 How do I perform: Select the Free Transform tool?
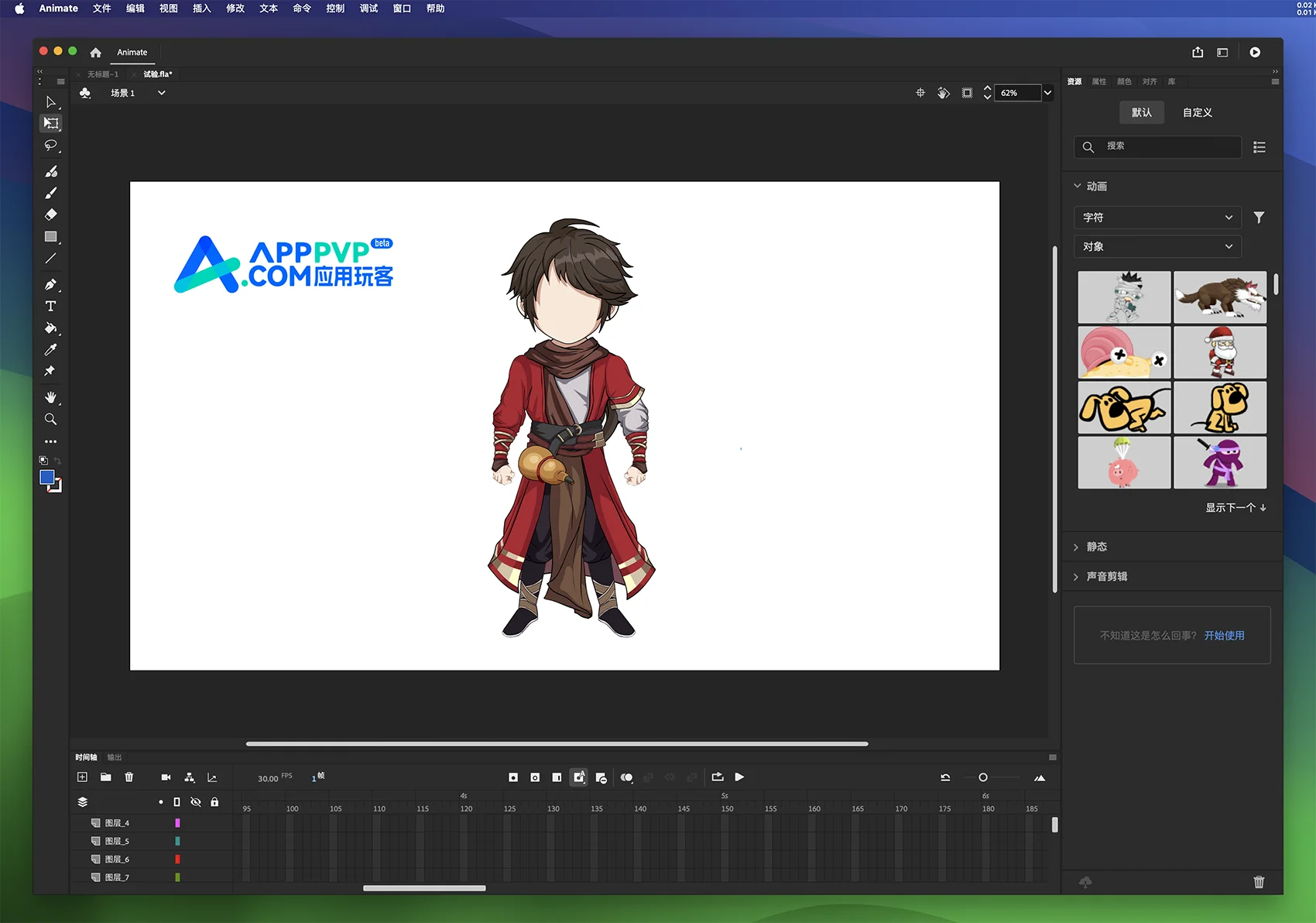50,123
